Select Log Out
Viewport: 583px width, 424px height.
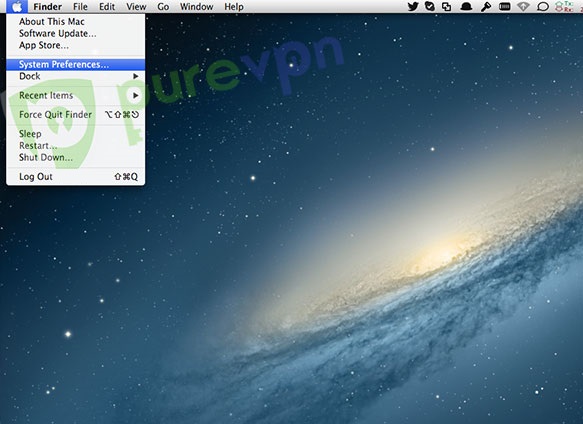coord(75,177)
